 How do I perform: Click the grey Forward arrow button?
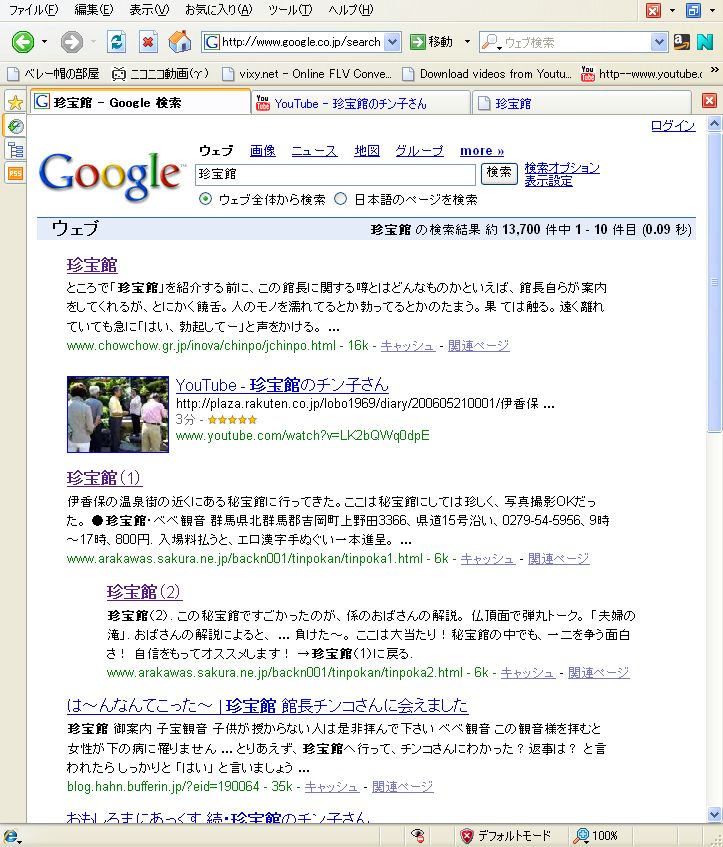pos(71,42)
